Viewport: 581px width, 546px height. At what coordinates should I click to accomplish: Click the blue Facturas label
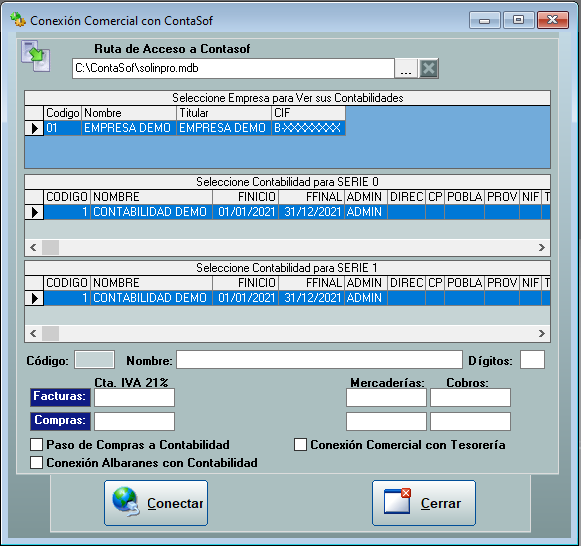point(60,397)
